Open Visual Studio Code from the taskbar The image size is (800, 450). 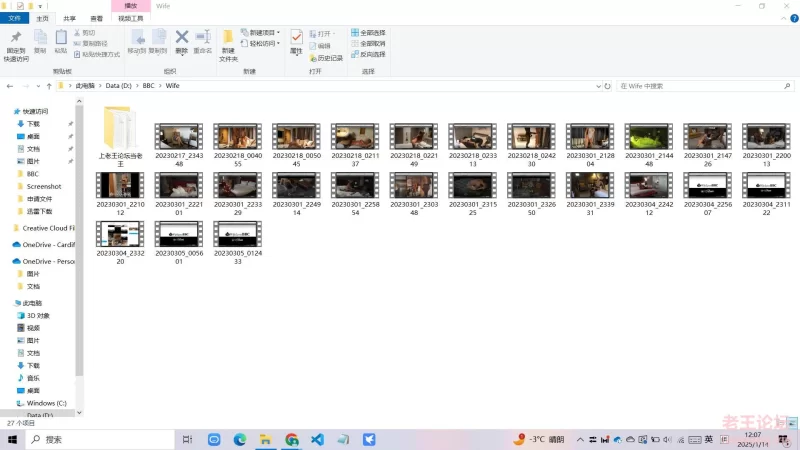(x=317, y=439)
